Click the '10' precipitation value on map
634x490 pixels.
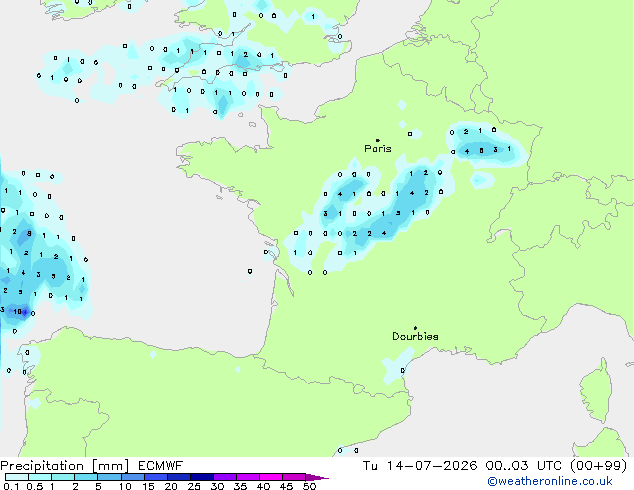17,312
